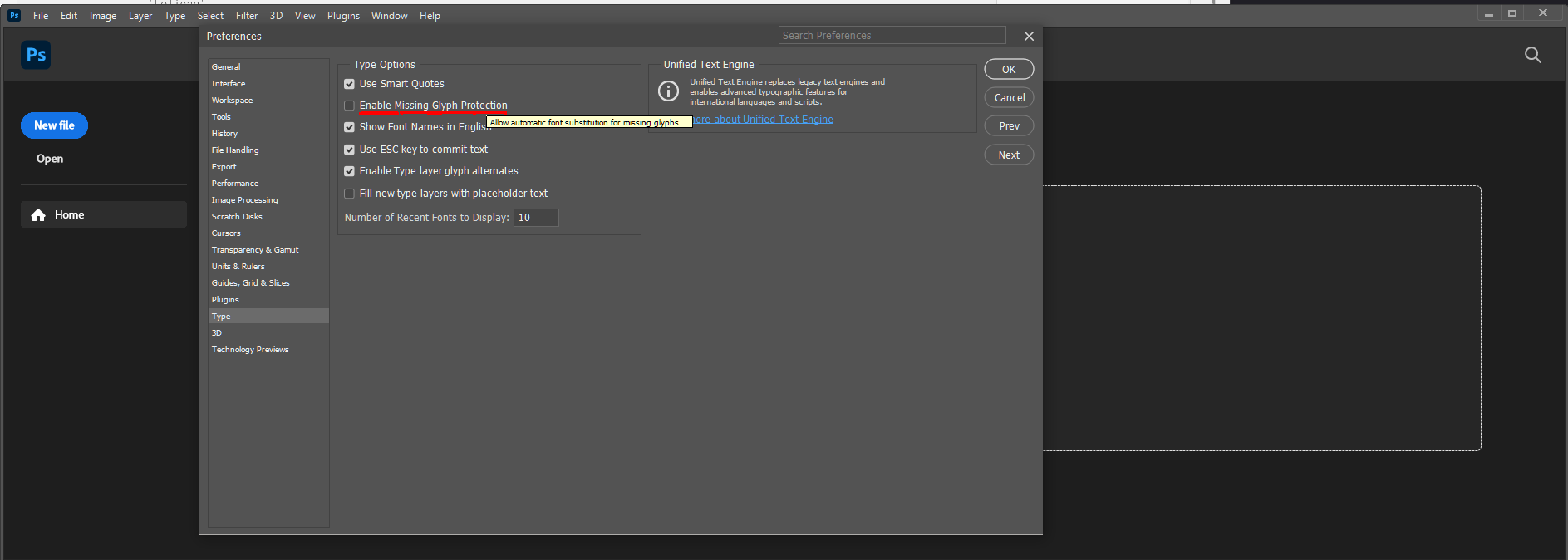Select Scratch Disks preferences category
Viewport: 1568px width, 560px height.
[x=268, y=217]
